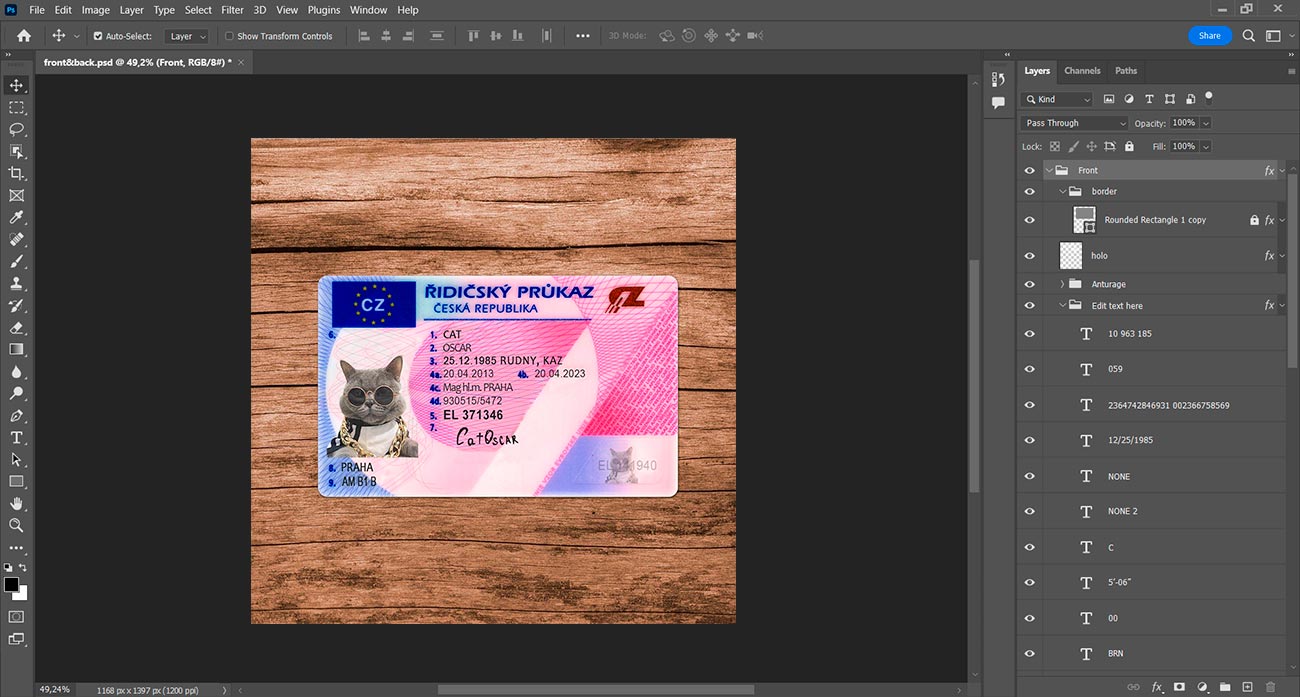Image resolution: width=1300 pixels, height=697 pixels.
Task: Open the foreground color swatch
Action: click(x=11, y=584)
